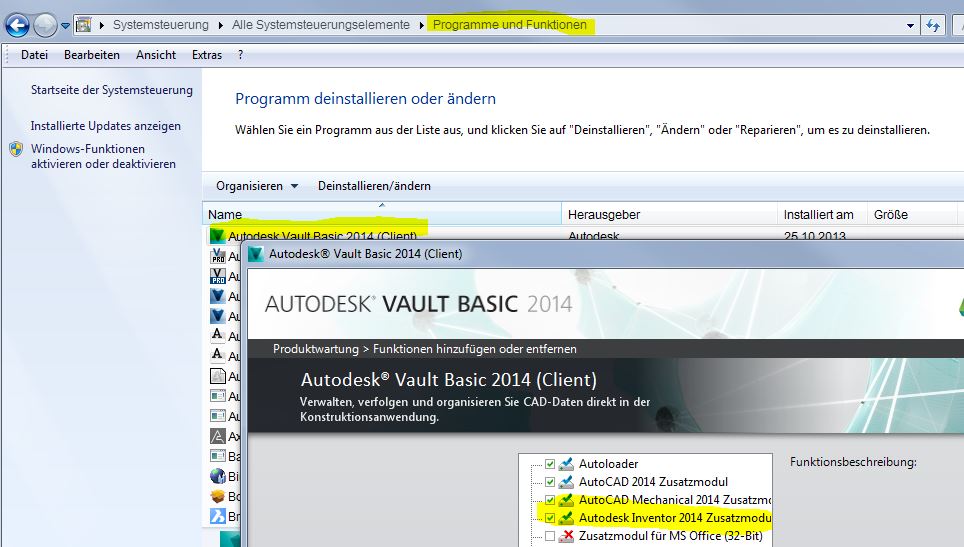This screenshot has width=964, height=547.
Task: Click the box icon of the 'Bo' row
Action: [218, 496]
